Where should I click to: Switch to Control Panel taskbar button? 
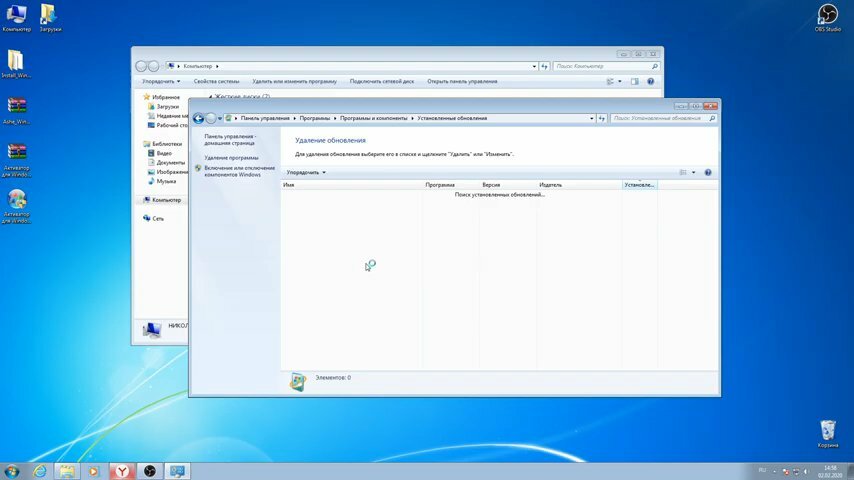(177, 471)
